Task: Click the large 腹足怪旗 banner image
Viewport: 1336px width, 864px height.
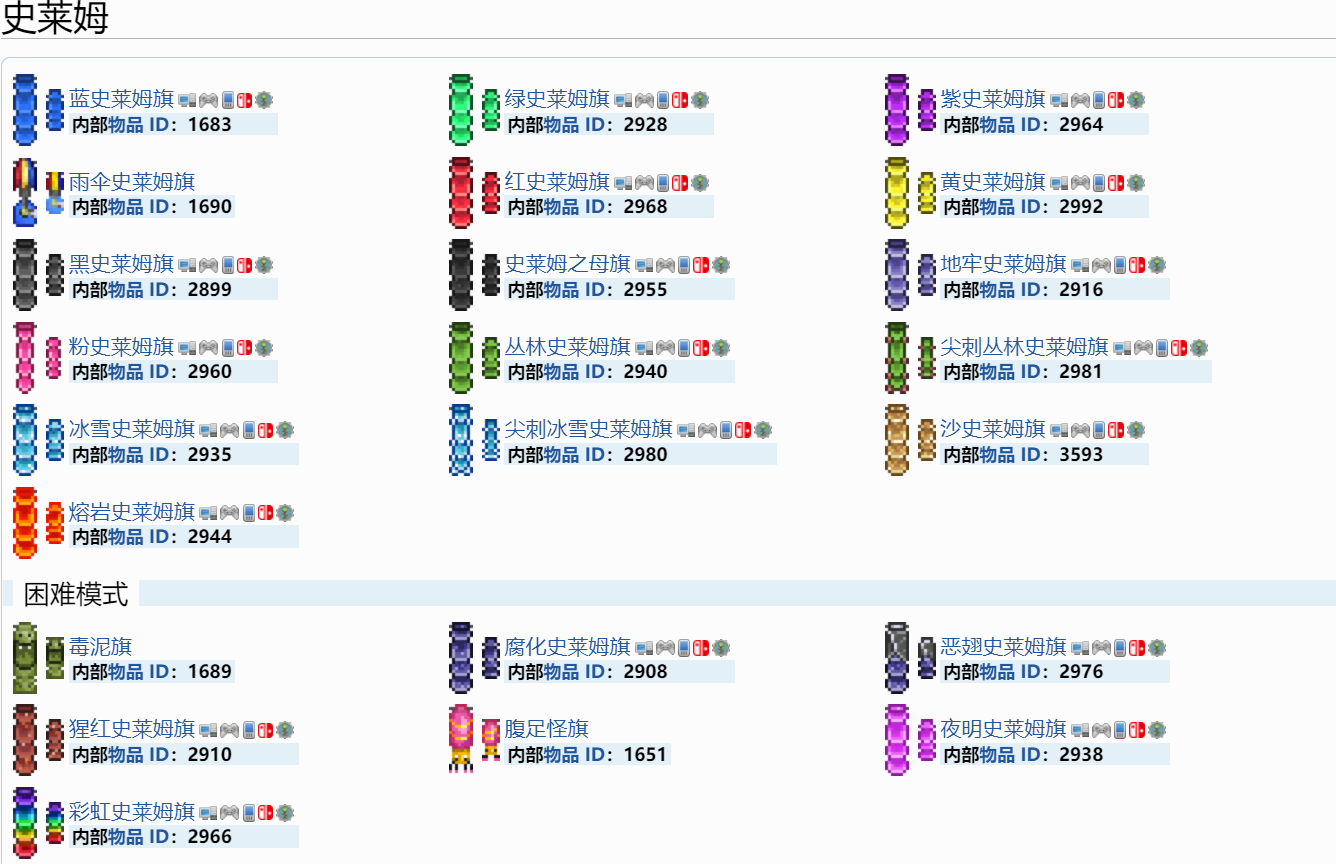Action: [461, 739]
